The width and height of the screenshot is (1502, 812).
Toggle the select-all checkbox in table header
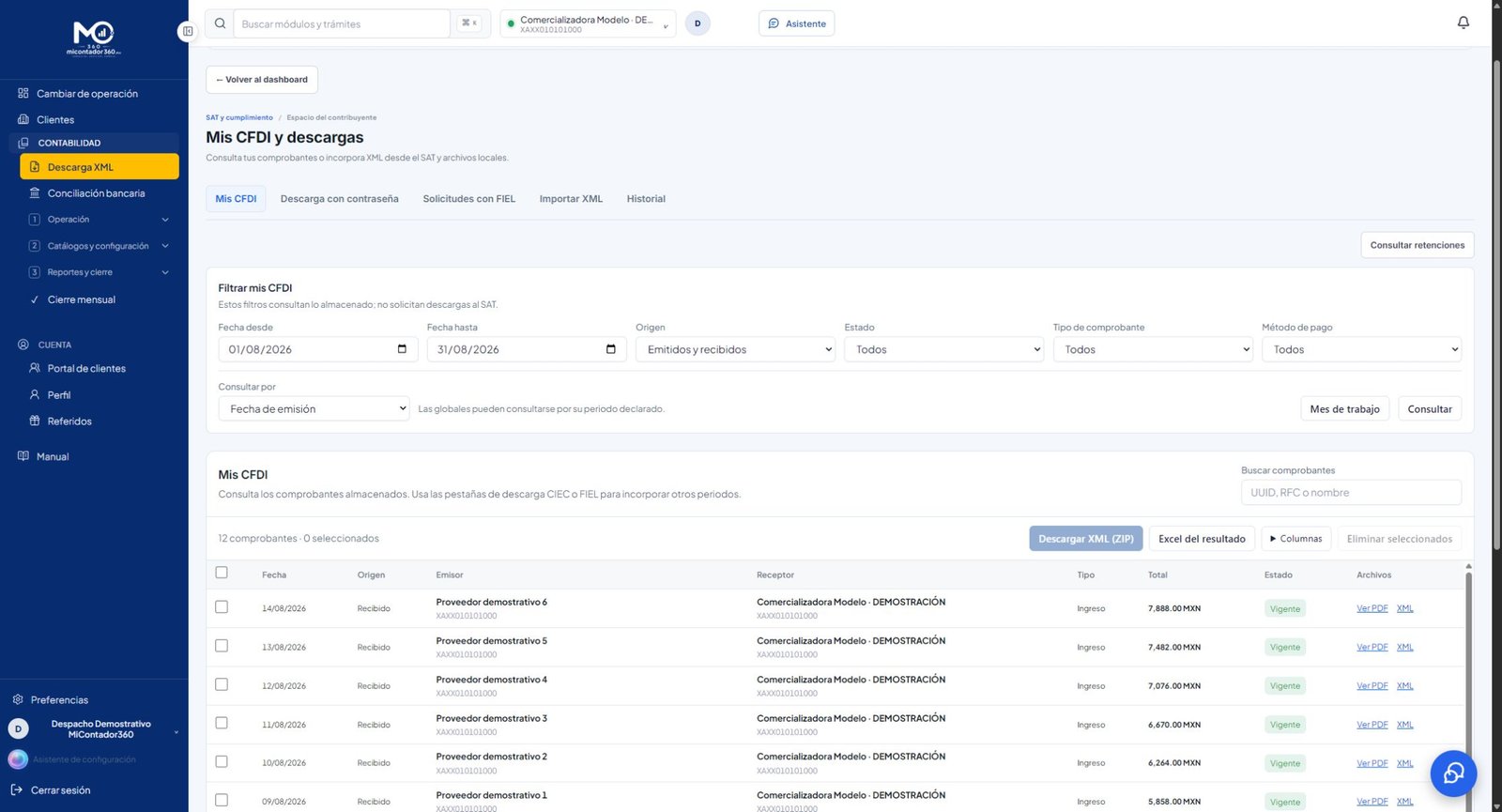pyautogui.click(x=222, y=573)
